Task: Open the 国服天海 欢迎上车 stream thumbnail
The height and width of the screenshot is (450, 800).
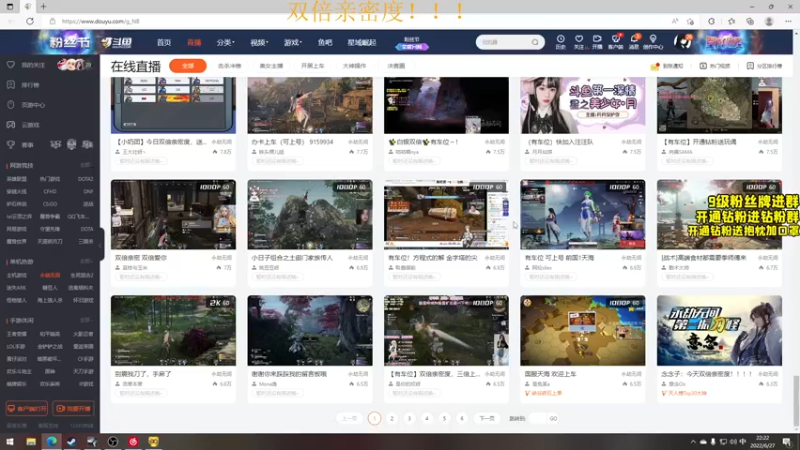Action: 583,330
